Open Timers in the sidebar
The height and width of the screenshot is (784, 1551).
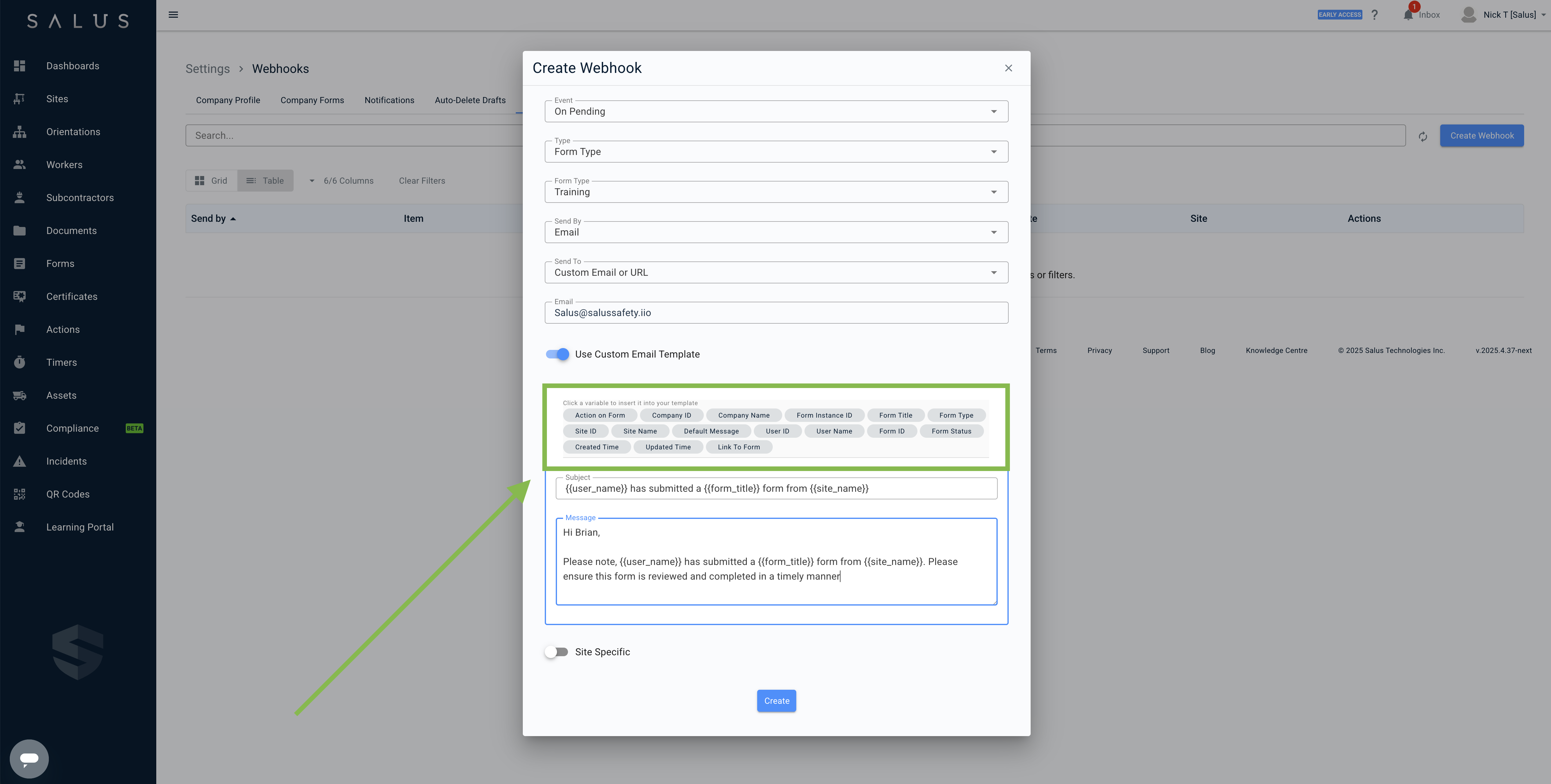61,362
